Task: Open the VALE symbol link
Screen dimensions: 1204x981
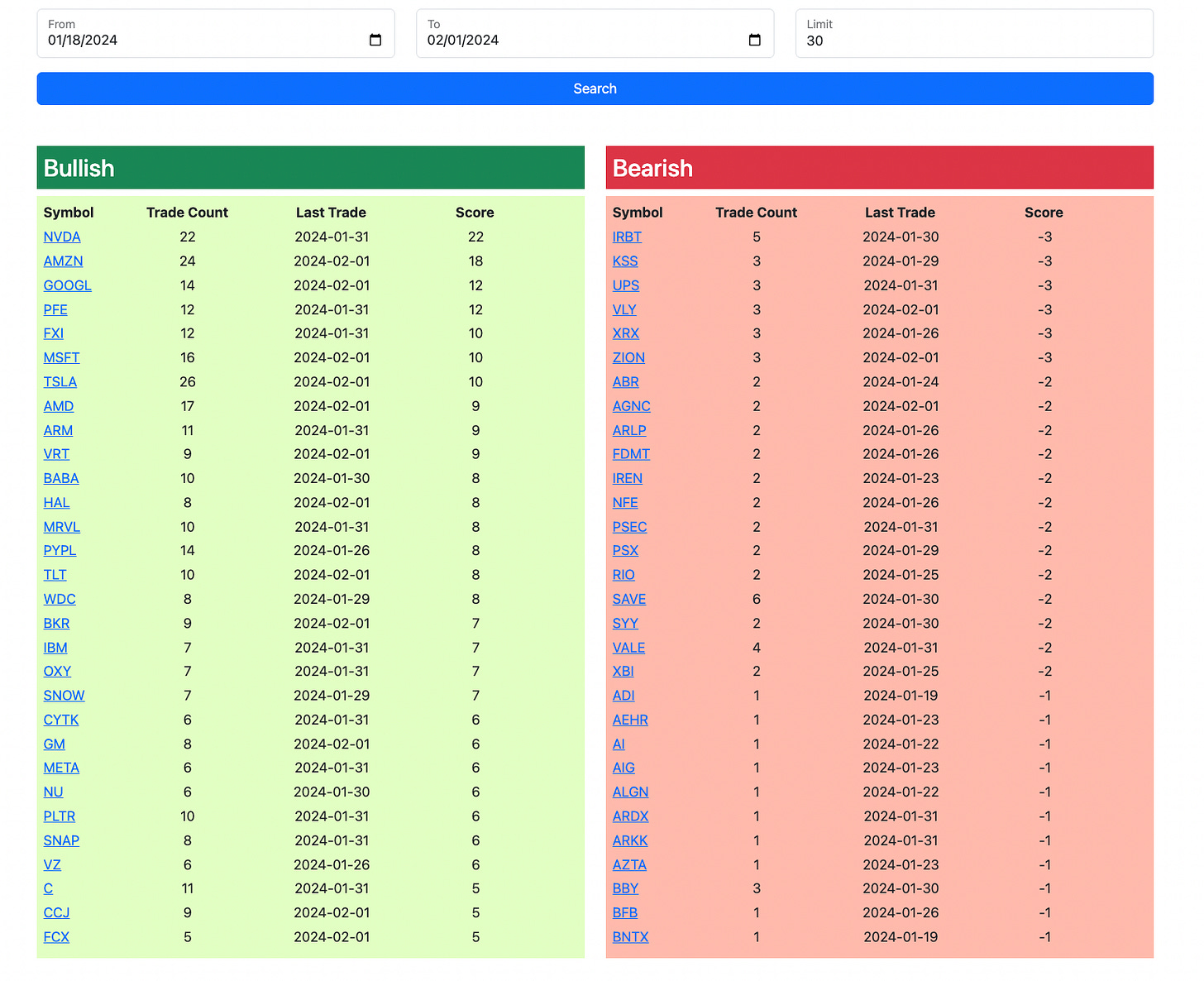Action: pyautogui.click(x=629, y=648)
